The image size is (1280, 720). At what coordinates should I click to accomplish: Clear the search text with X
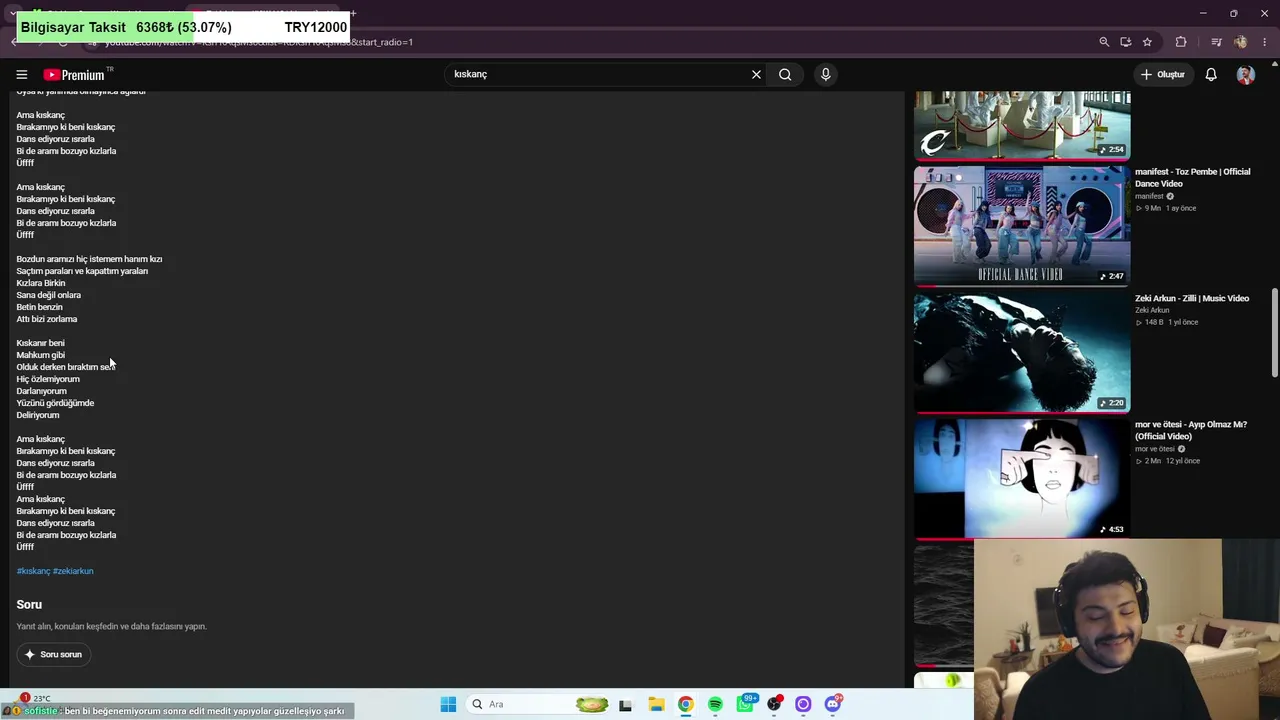[x=756, y=74]
